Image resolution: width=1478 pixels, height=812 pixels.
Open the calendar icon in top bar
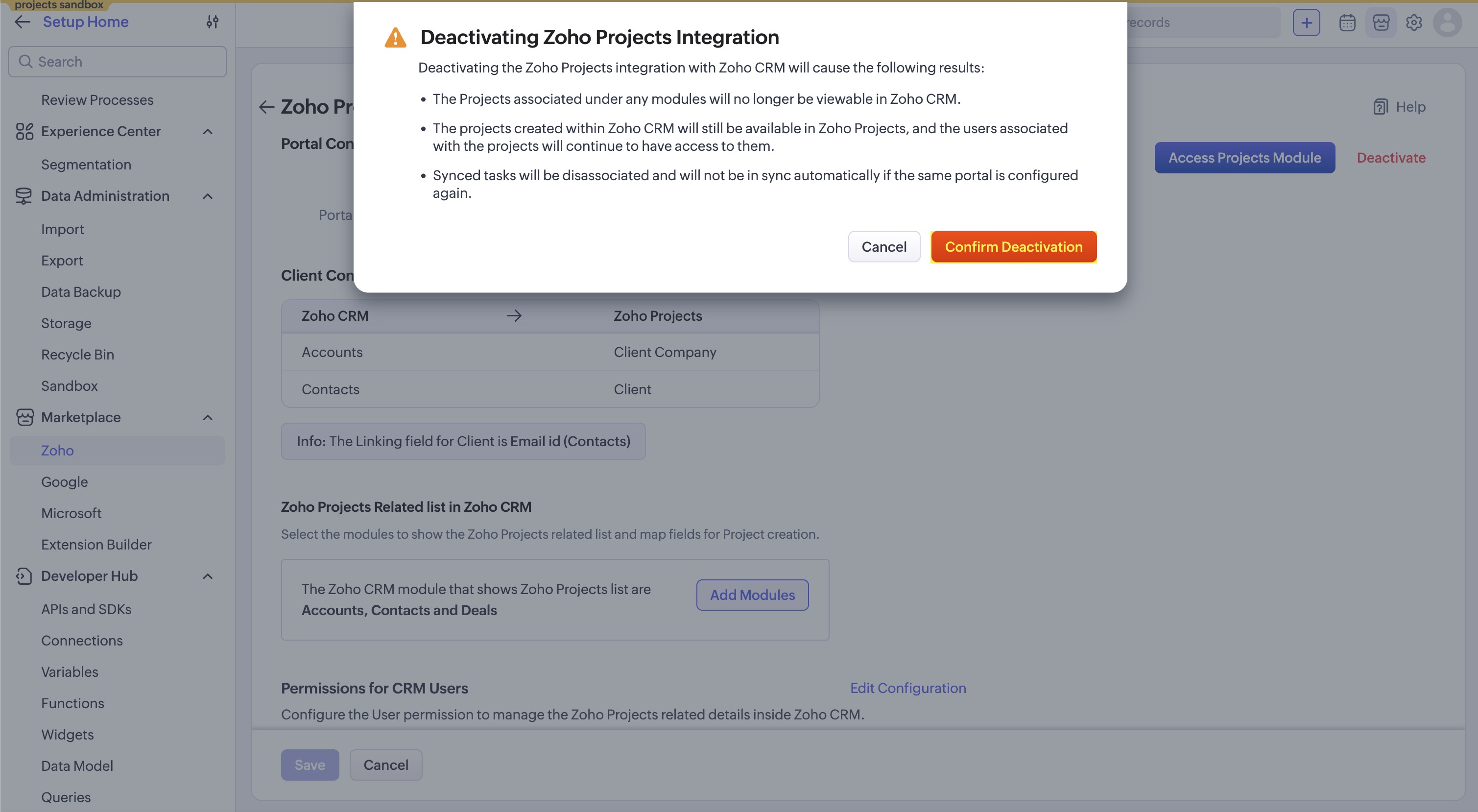tap(1347, 23)
